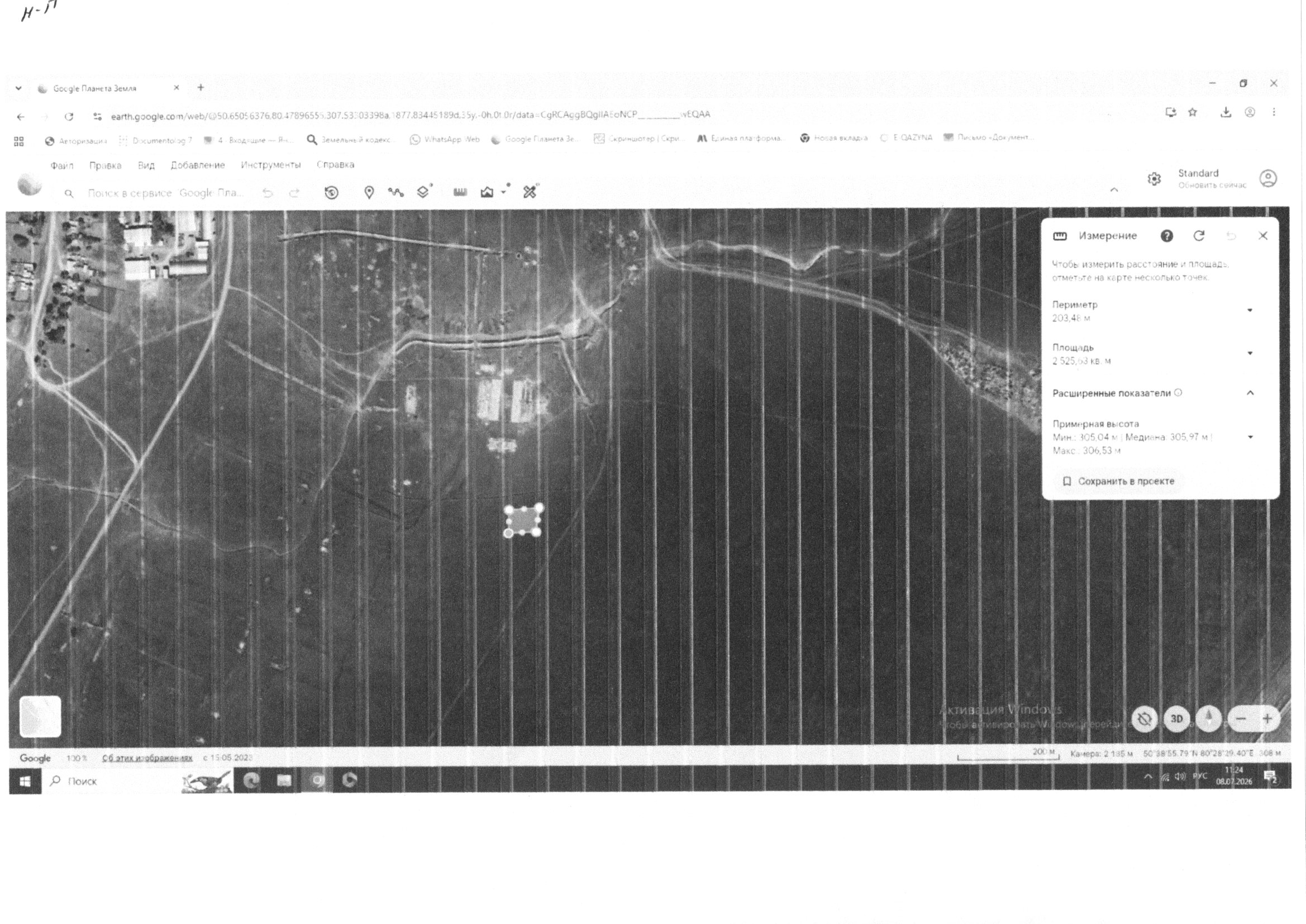Image resolution: width=1306 pixels, height=924 pixels.
Task: Open the map overview thumbnail
Action: 40,716
